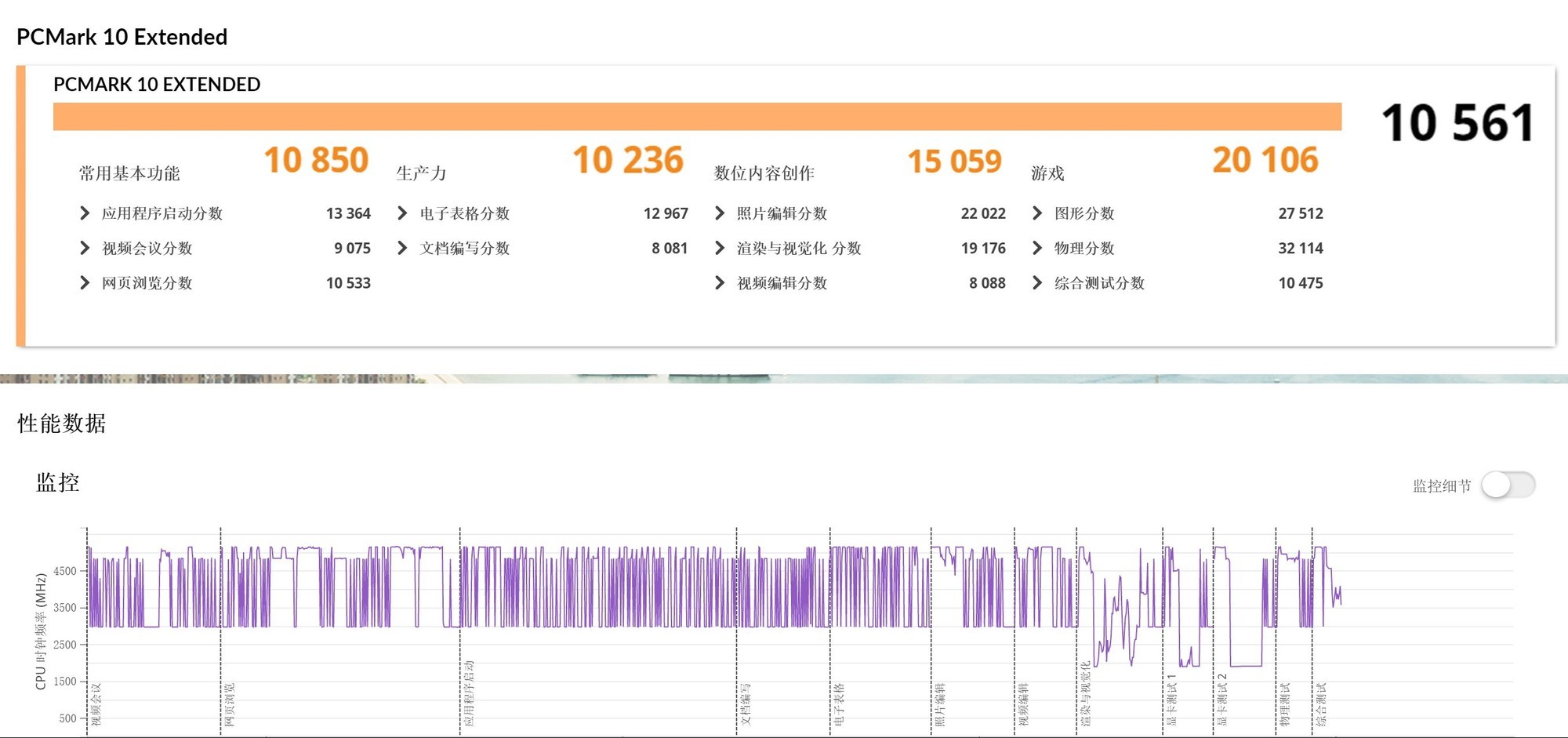Expand the 网页浏览分数 details arrow
1568x738 pixels.
pyautogui.click(x=85, y=283)
